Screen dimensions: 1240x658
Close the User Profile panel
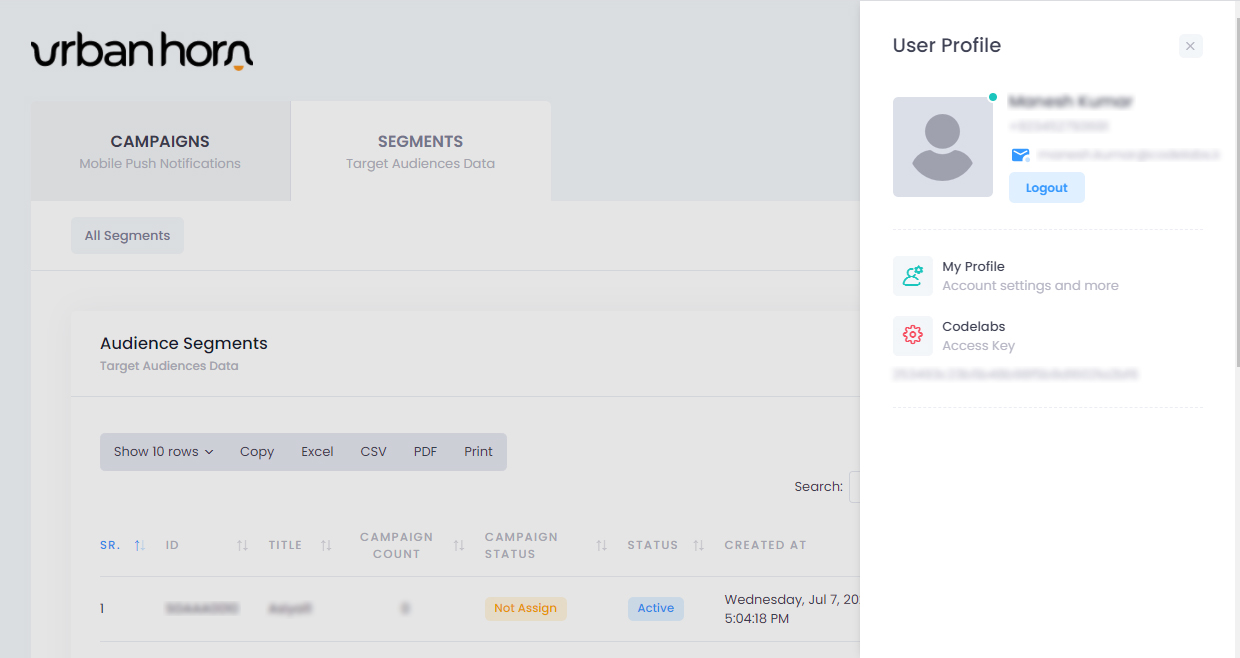[x=1190, y=46]
